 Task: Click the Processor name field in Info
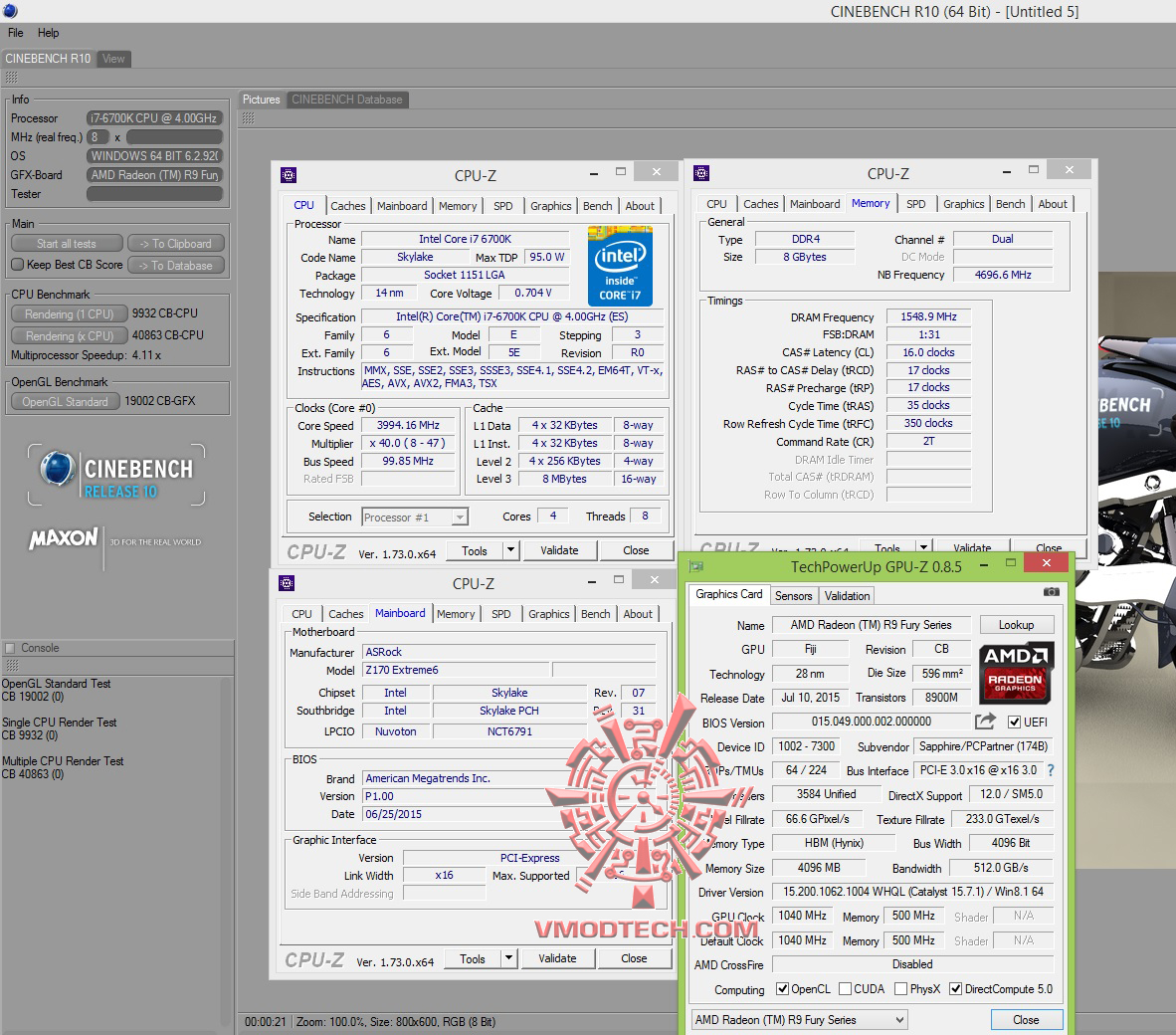pyautogui.click(x=154, y=117)
